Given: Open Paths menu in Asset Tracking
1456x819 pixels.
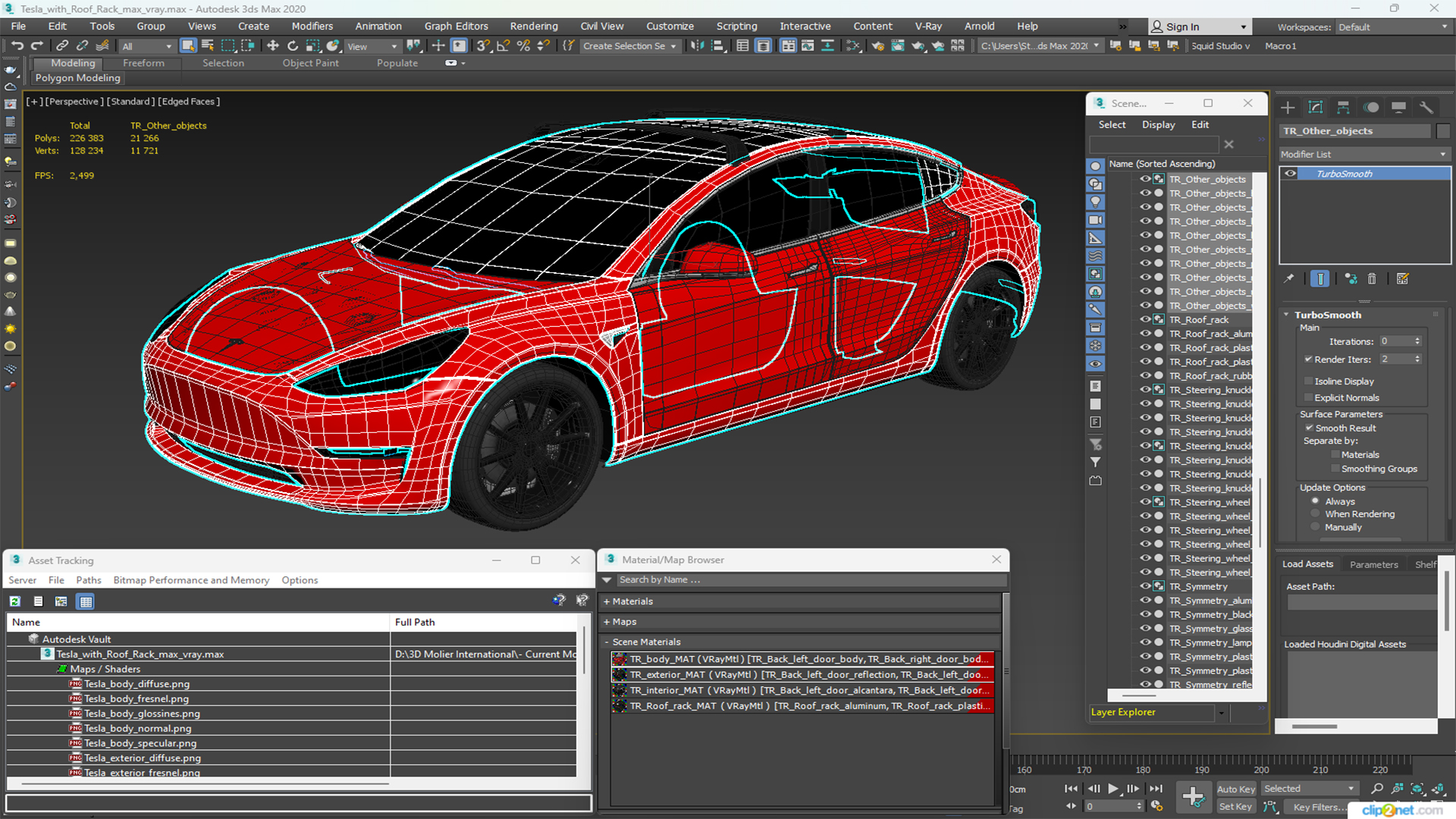Looking at the screenshot, I should point(89,580).
